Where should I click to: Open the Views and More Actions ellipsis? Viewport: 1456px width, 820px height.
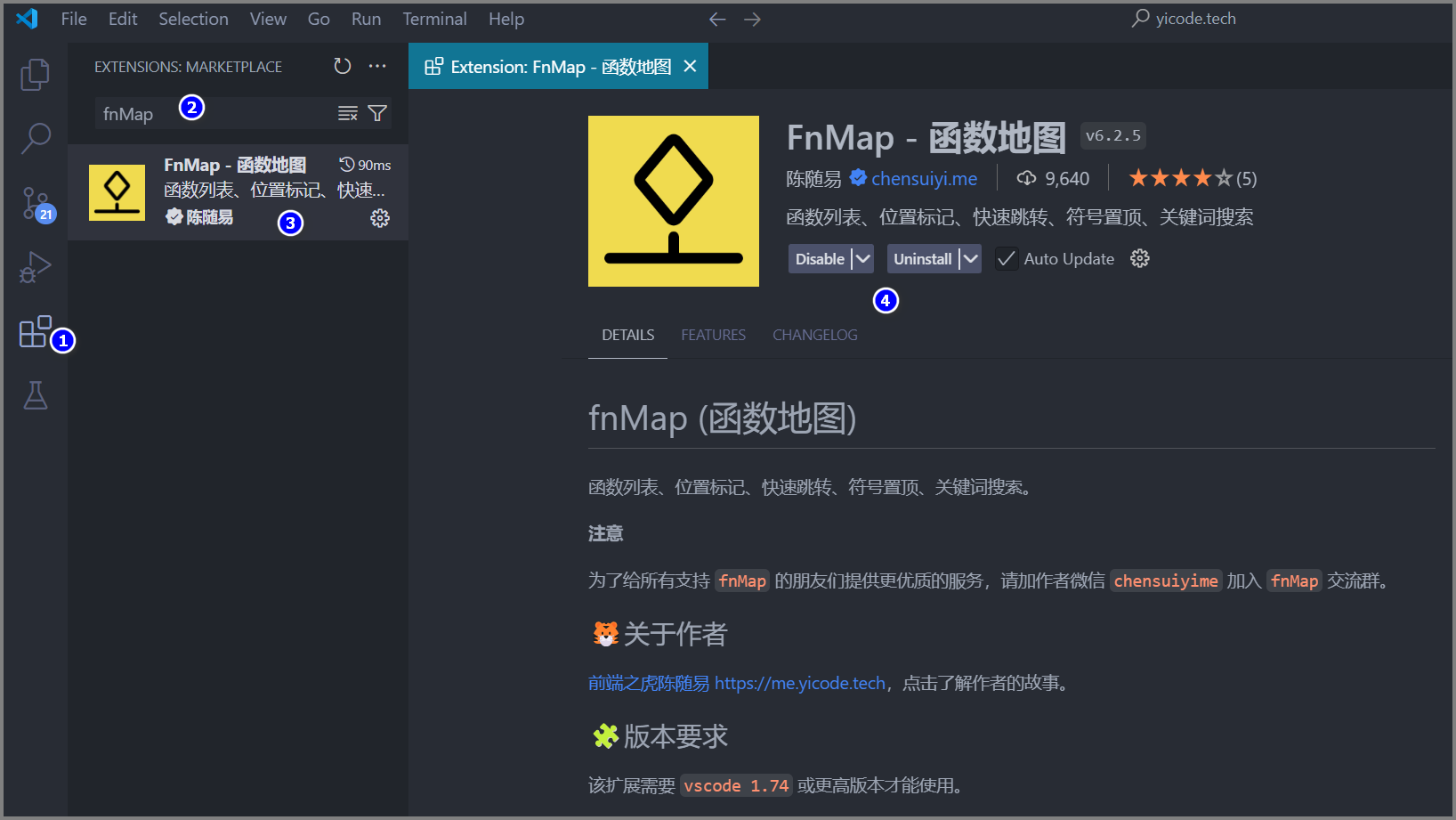377,66
